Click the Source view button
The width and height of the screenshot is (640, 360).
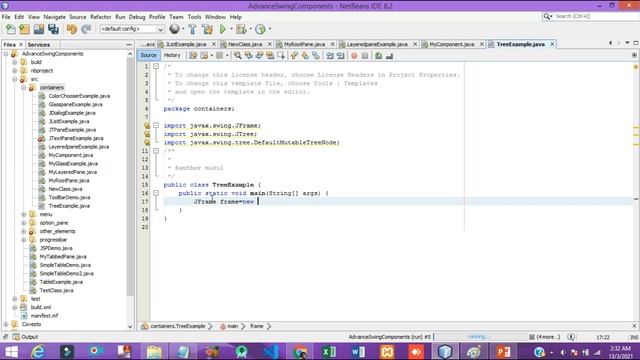(148, 55)
